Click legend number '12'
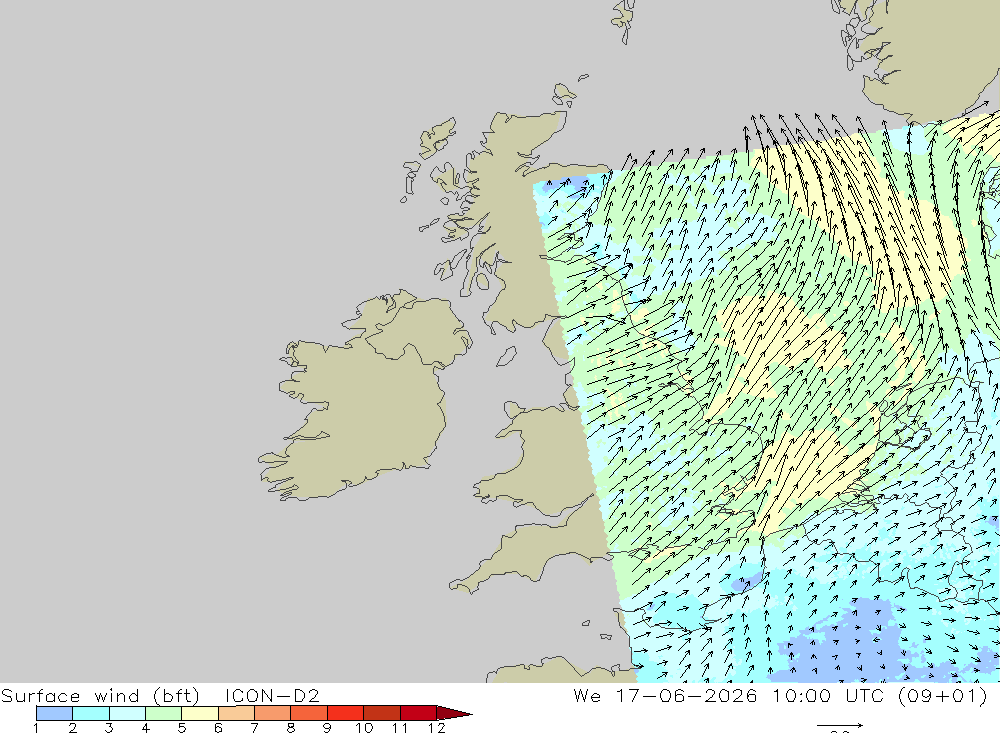Screen dimensions: 1000x733 [436, 728]
